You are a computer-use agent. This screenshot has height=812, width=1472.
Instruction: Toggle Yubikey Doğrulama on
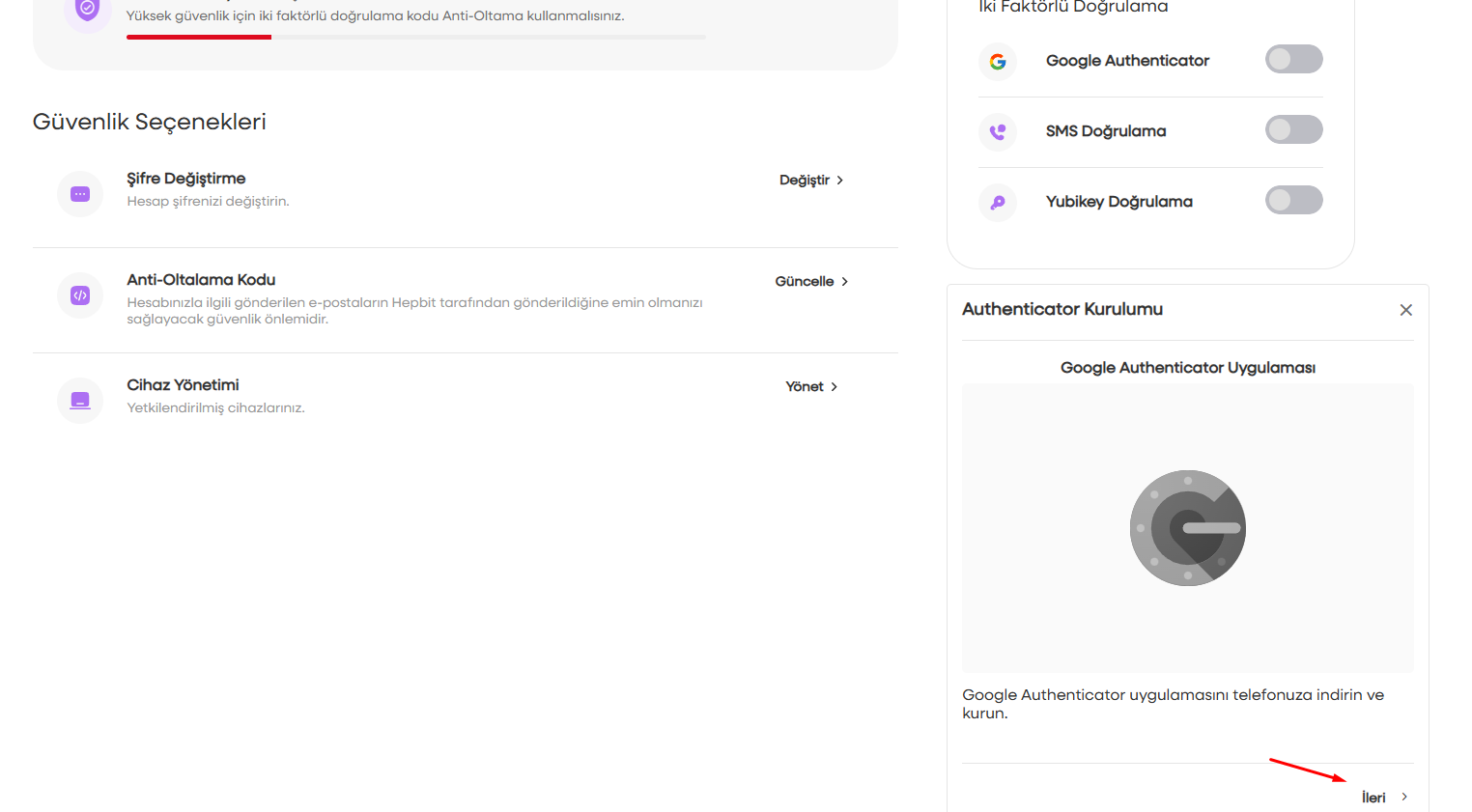click(1293, 201)
